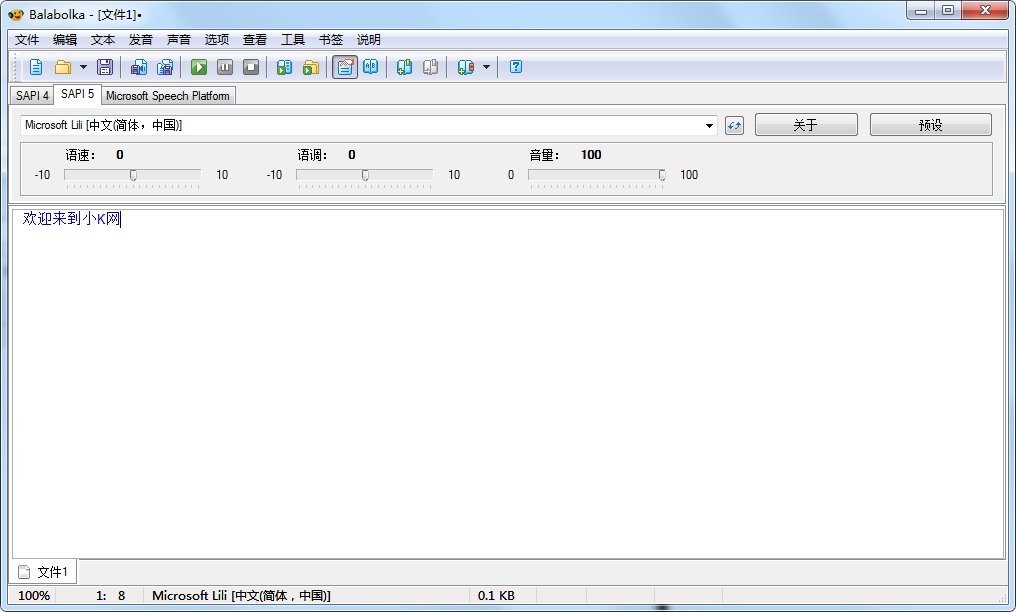Switch to the SAPI 4 tab
The image size is (1016, 612).
click(x=30, y=94)
